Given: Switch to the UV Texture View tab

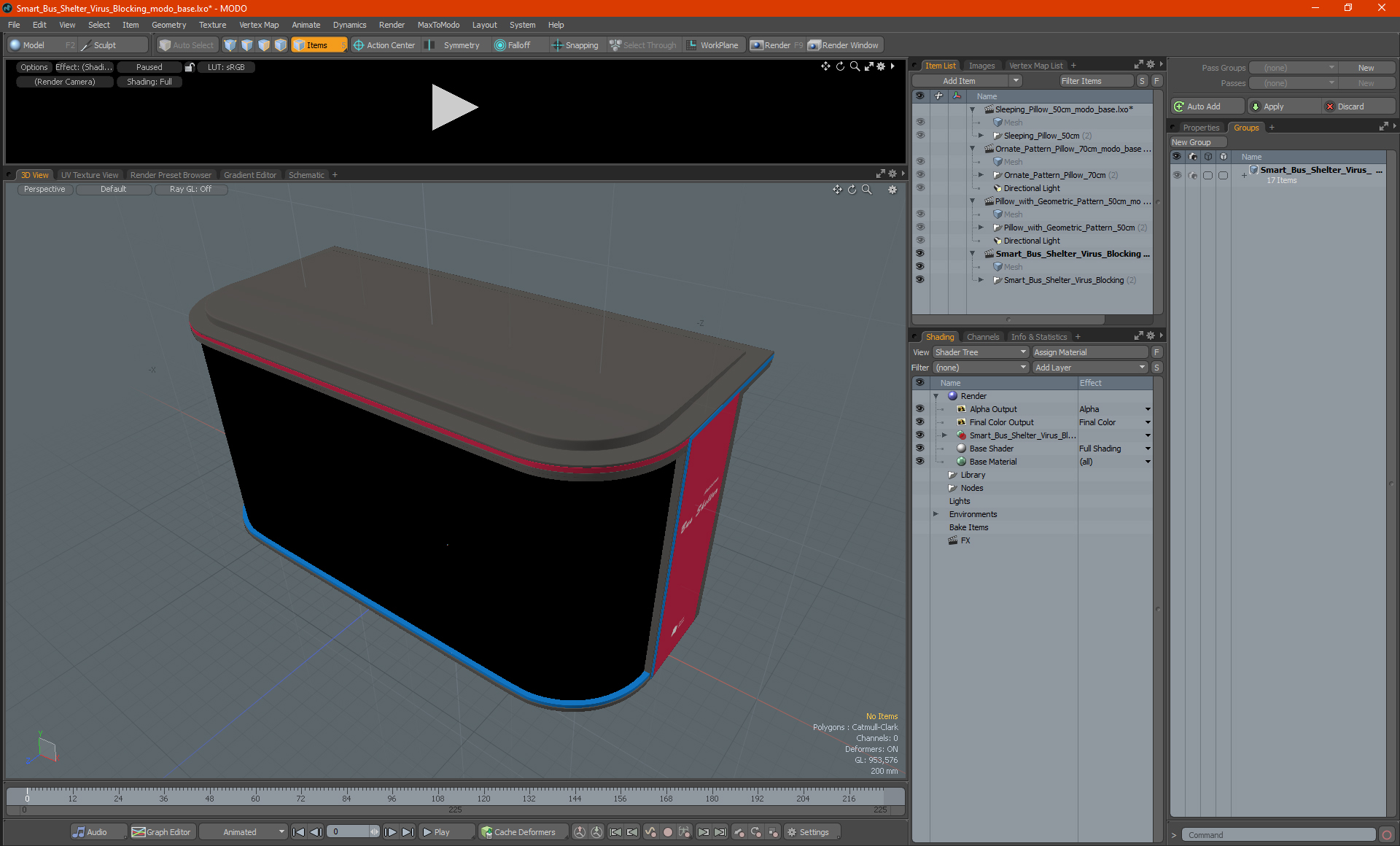Looking at the screenshot, I should pyautogui.click(x=90, y=175).
